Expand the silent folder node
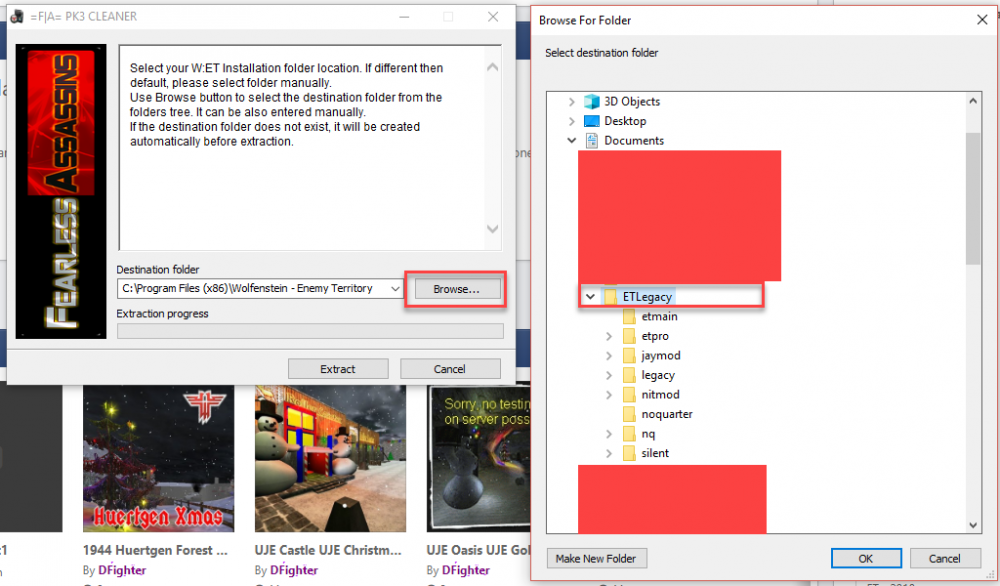Image resolution: width=1000 pixels, height=586 pixels. pos(609,453)
